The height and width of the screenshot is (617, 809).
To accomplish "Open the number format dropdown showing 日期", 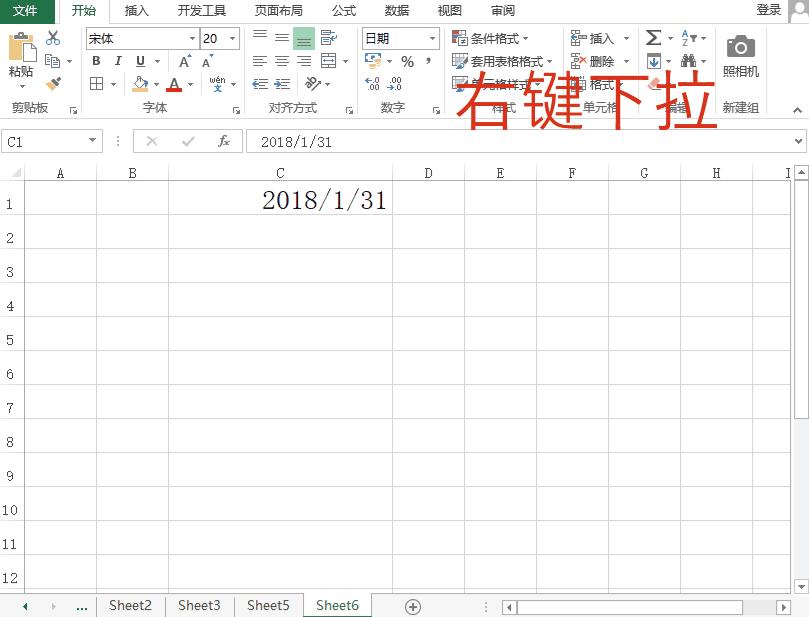I will click(430, 37).
